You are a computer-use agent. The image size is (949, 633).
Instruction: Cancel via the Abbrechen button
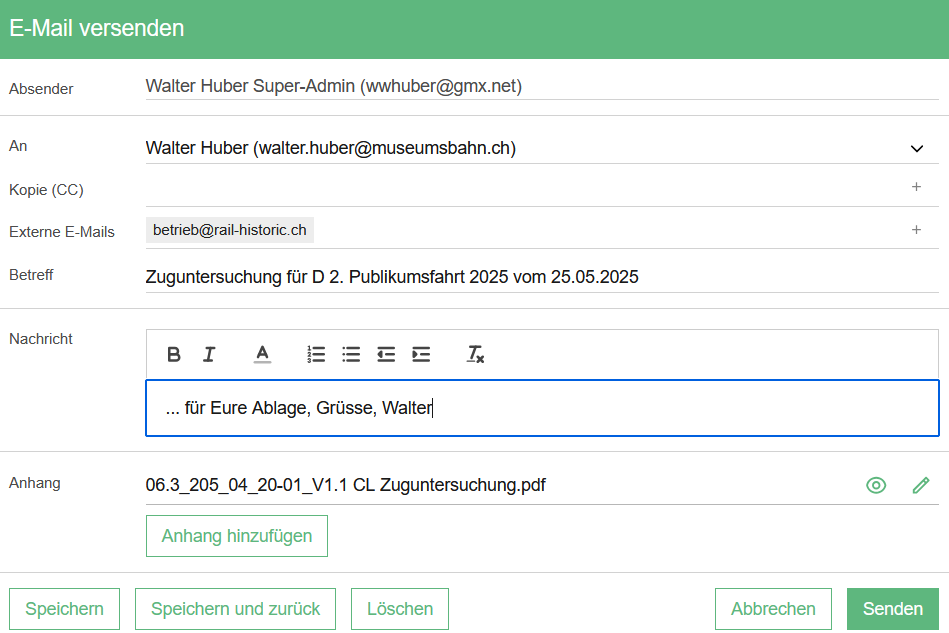772,608
